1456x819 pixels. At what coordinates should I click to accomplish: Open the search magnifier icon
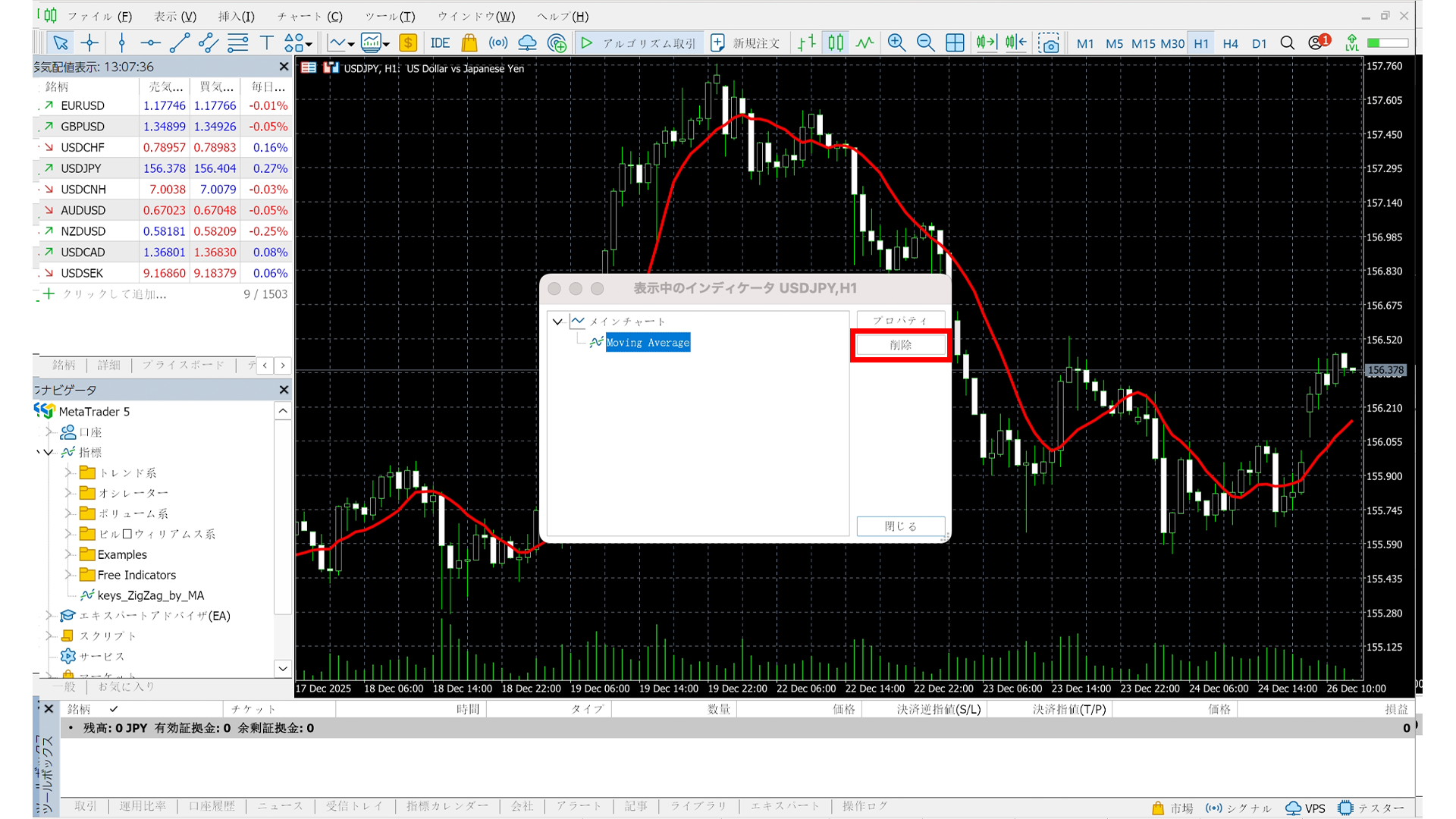click(1287, 43)
